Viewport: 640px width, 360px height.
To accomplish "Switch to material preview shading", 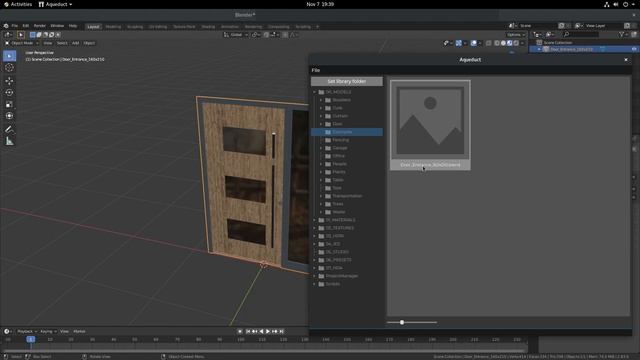I will [x=510, y=43].
